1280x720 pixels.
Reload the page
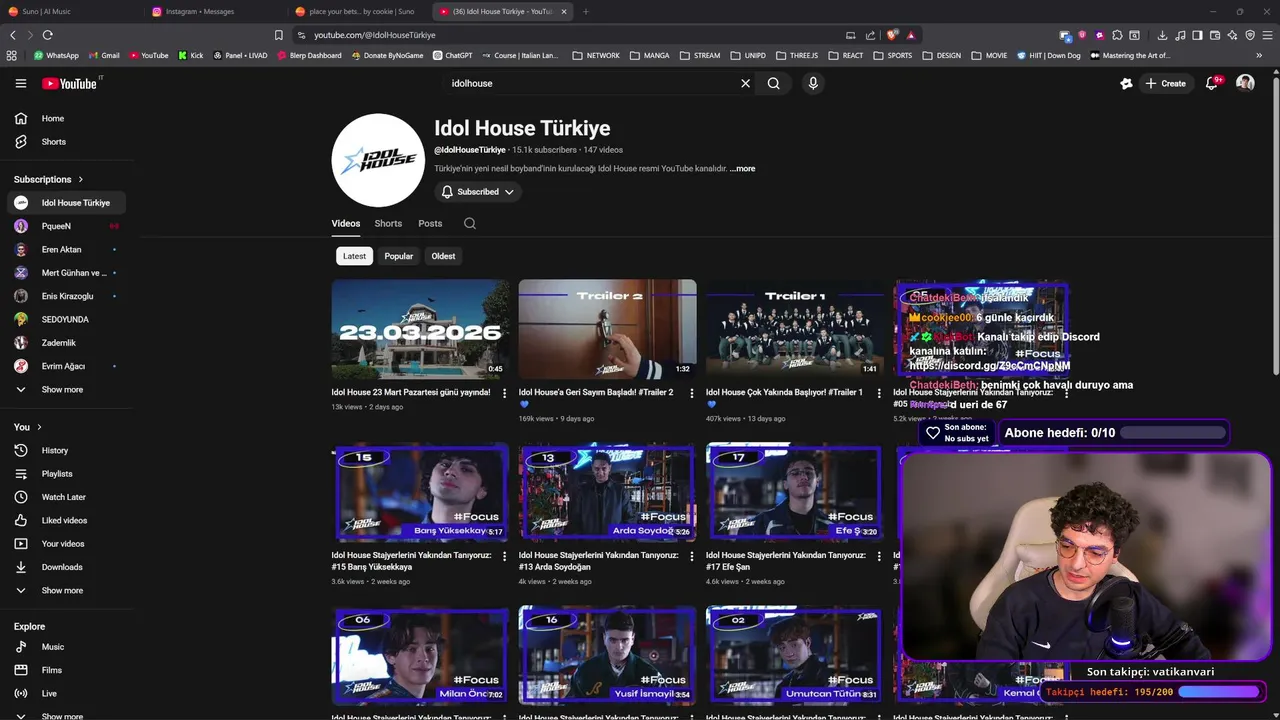(48, 35)
